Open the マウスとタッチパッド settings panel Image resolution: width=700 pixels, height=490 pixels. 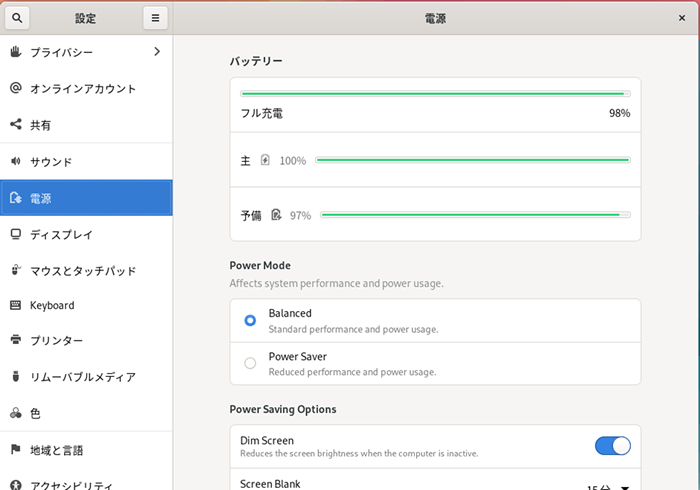coord(83,270)
